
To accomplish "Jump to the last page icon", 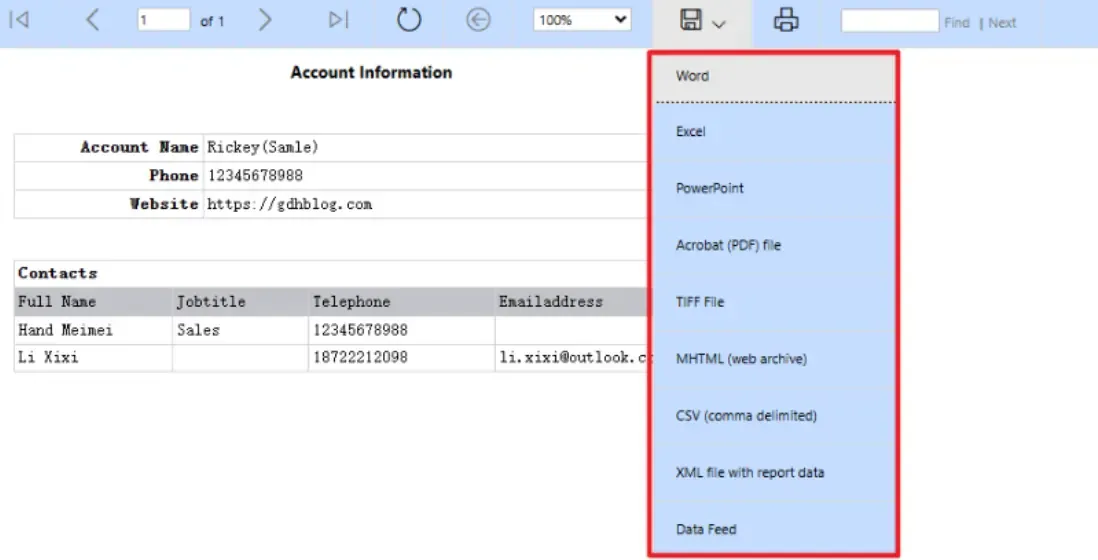I will click(339, 20).
